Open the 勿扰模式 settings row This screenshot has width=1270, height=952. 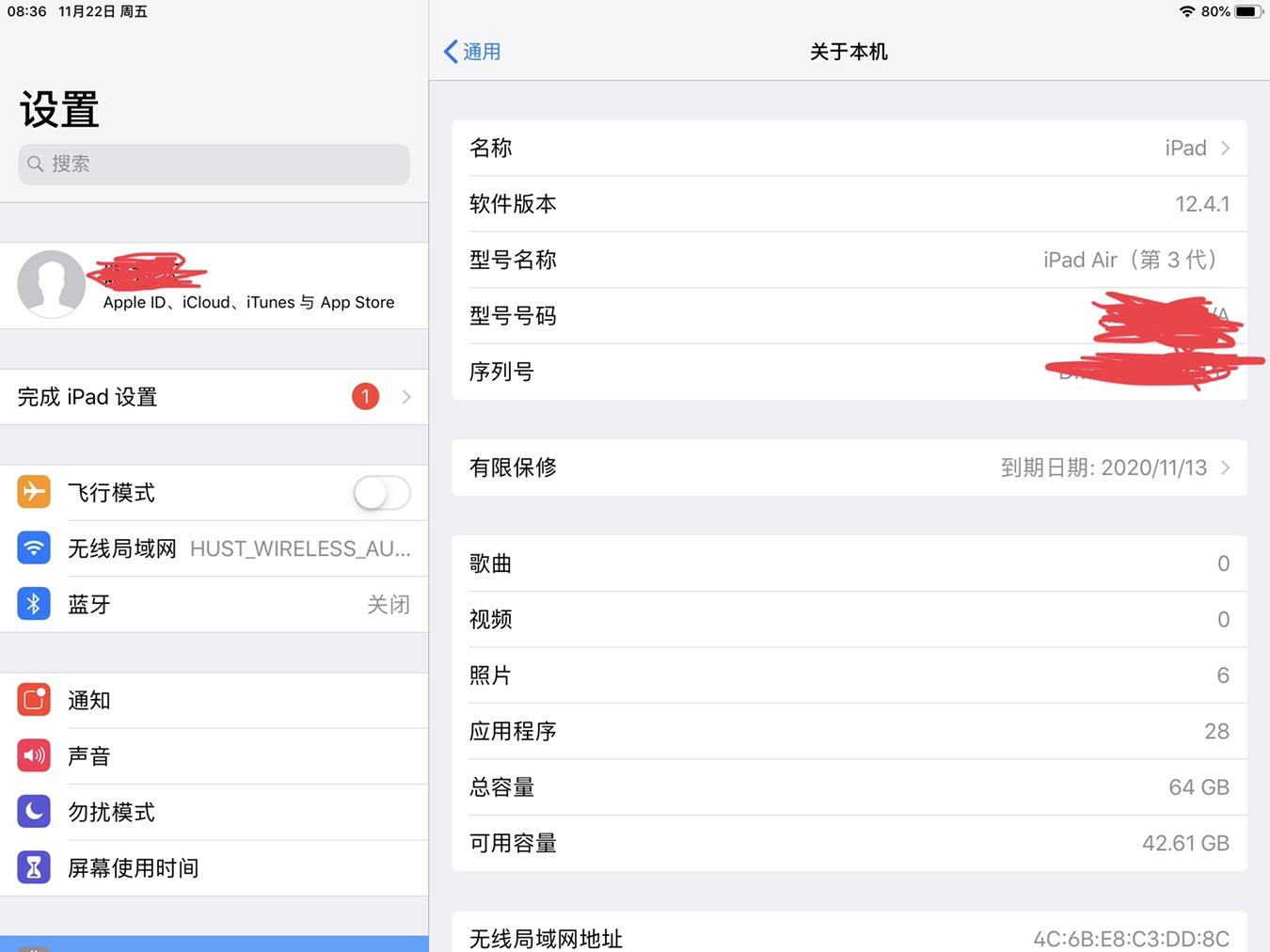click(x=214, y=812)
